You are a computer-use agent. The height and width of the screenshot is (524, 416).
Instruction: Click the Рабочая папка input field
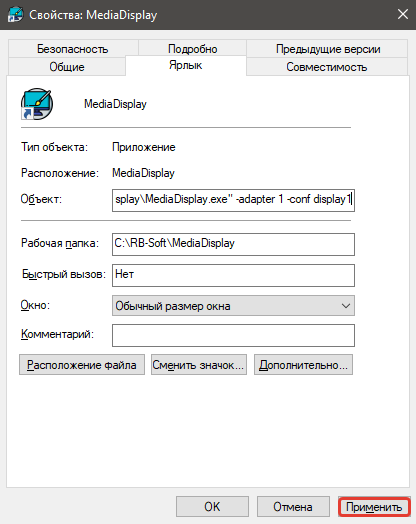coord(233,244)
